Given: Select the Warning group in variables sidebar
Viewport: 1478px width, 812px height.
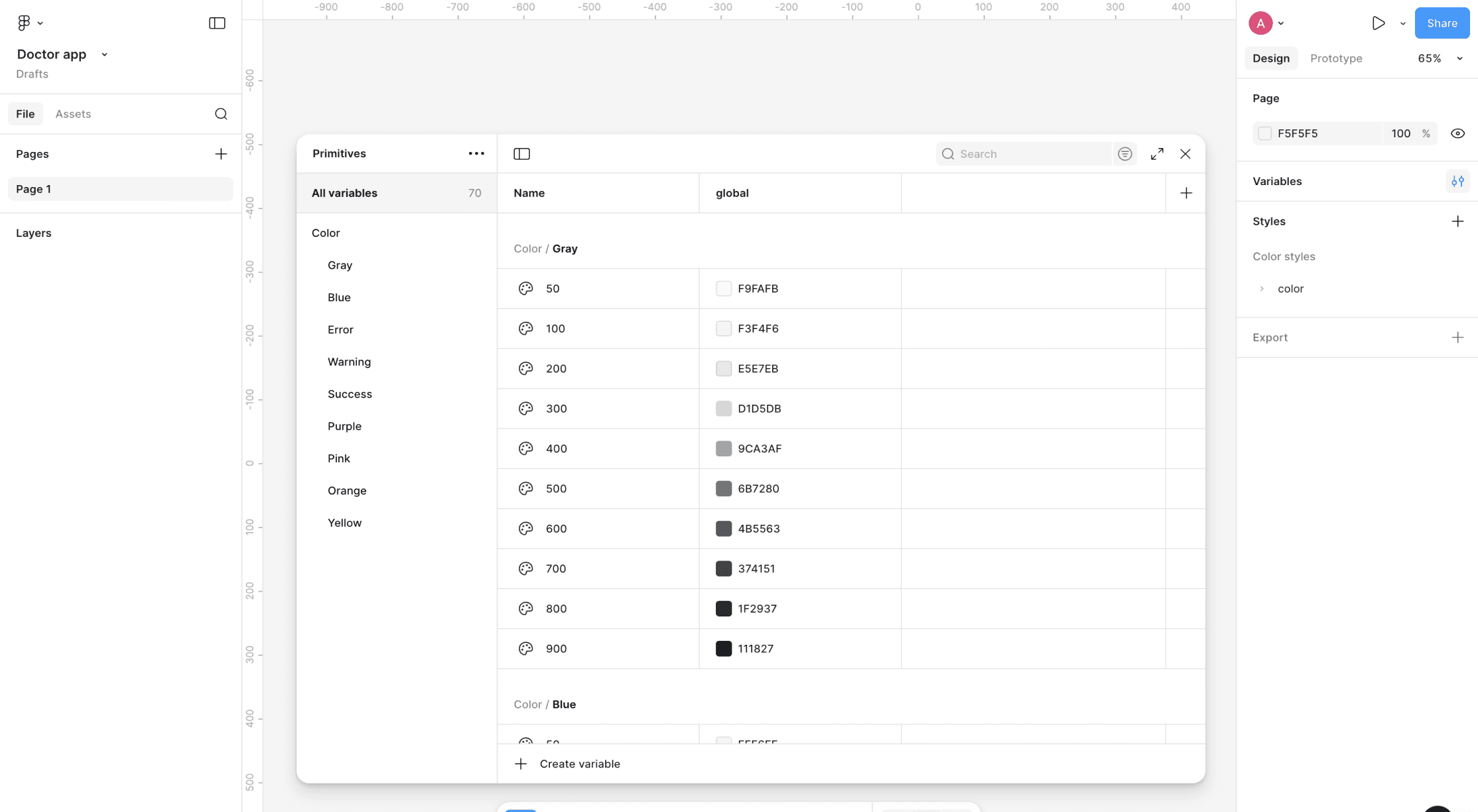Looking at the screenshot, I should click(x=349, y=362).
